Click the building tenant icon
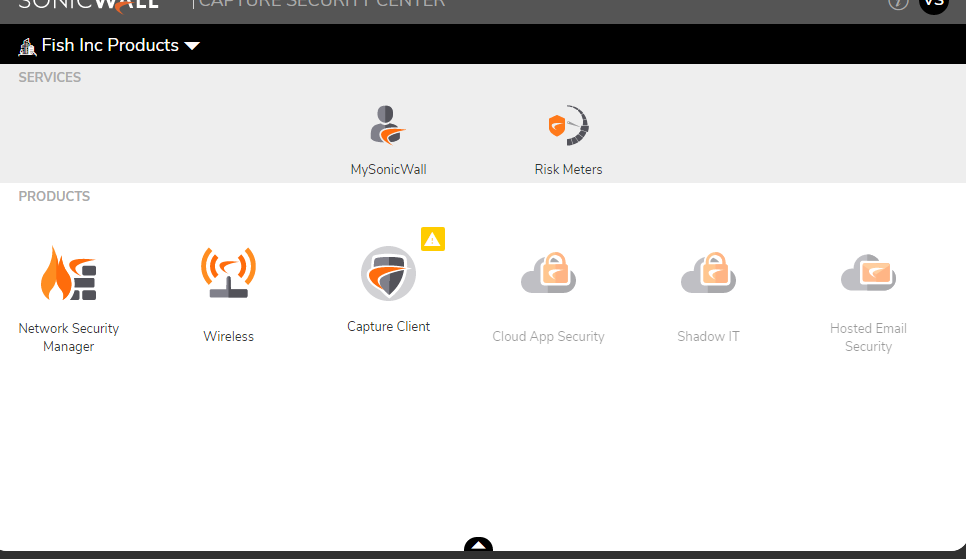 (27, 46)
